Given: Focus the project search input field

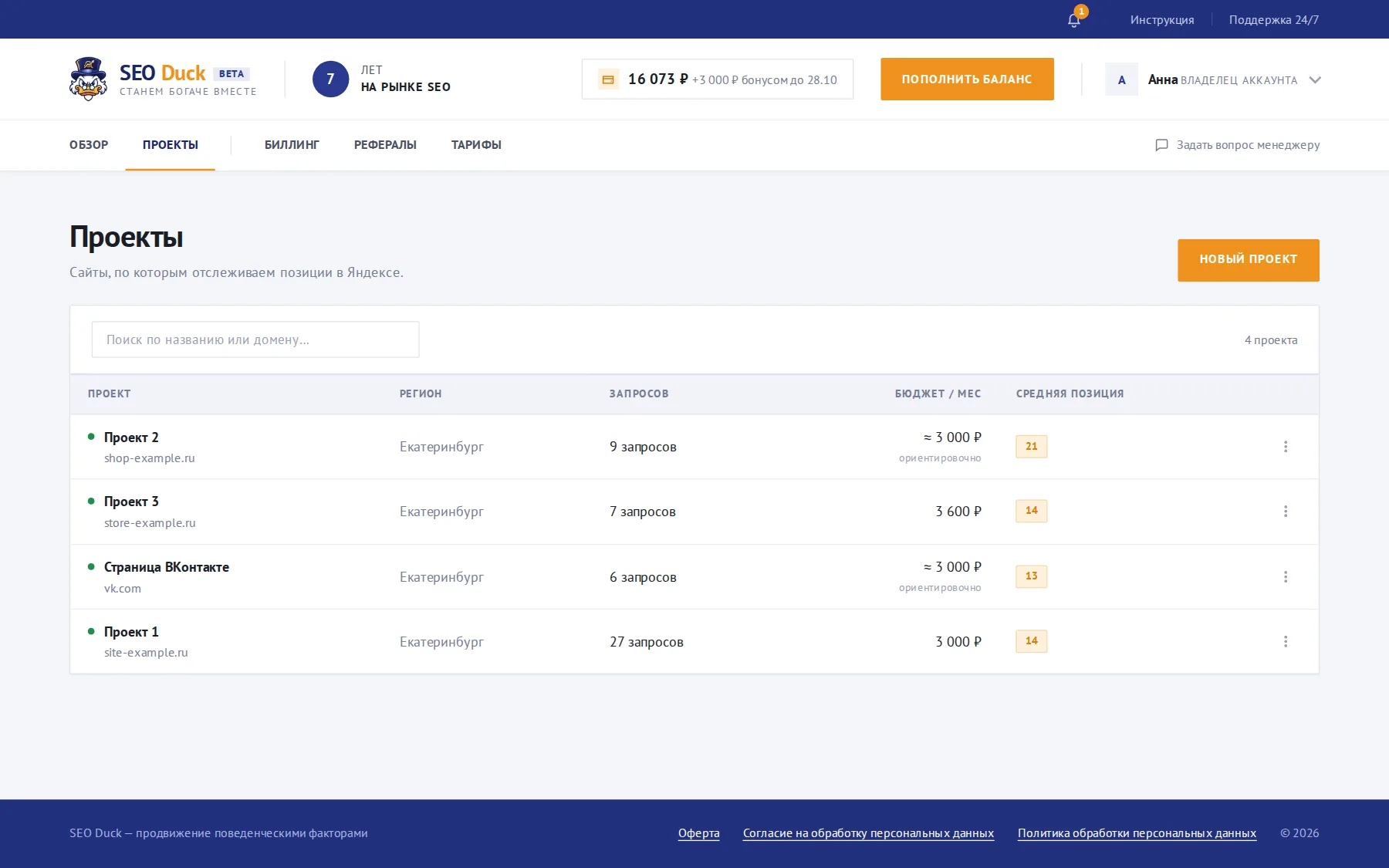Looking at the screenshot, I should point(255,339).
